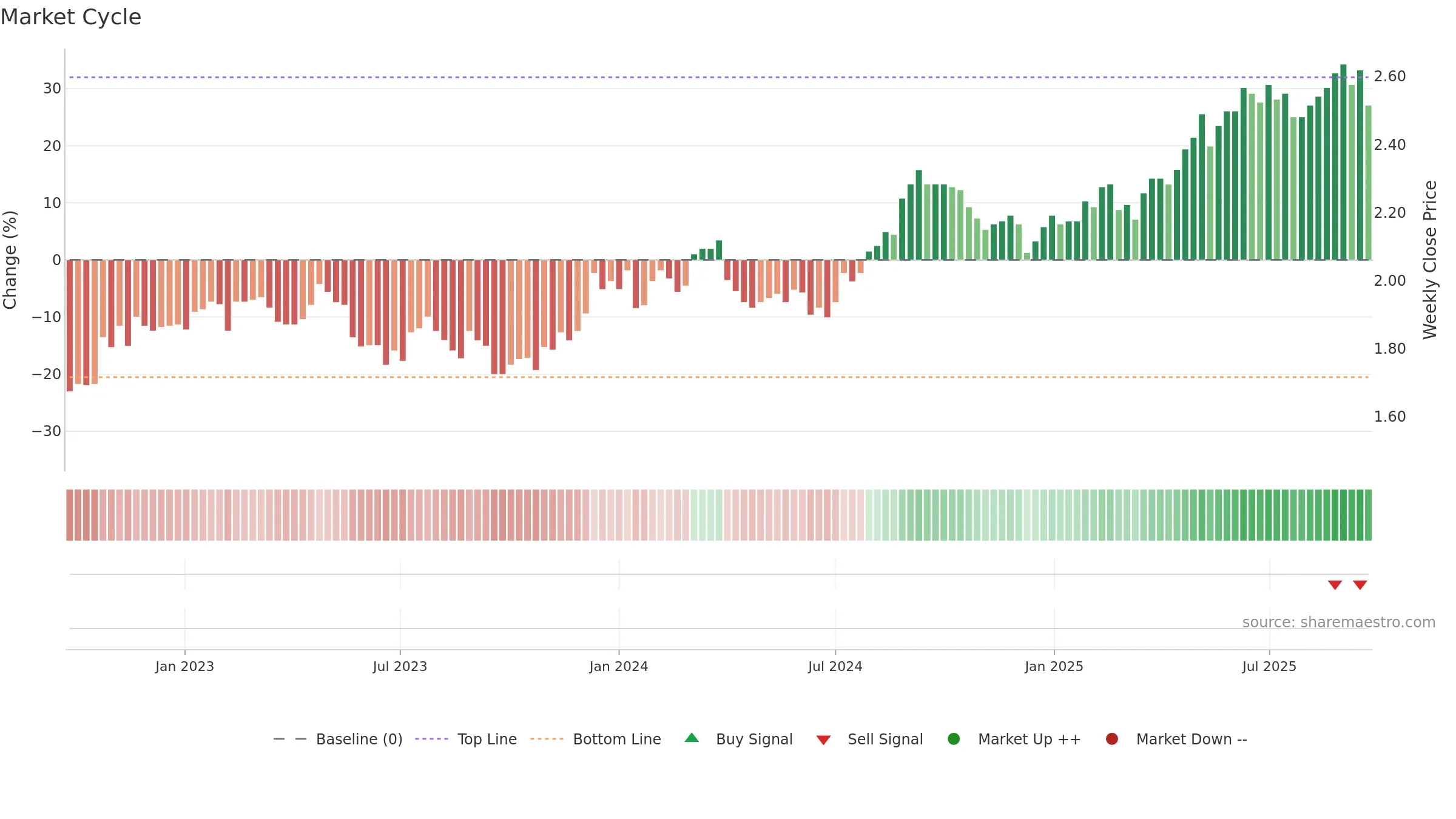1456x819 pixels.
Task: Click the −30 change axis value
Action: pyautogui.click(x=47, y=431)
